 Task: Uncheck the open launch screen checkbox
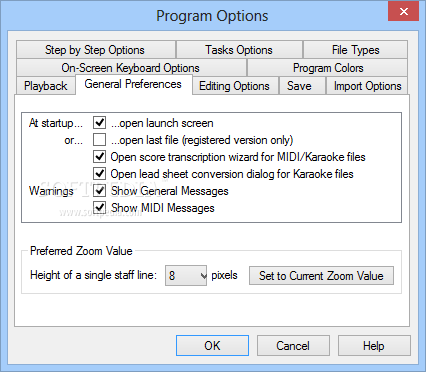pyautogui.click(x=100, y=123)
